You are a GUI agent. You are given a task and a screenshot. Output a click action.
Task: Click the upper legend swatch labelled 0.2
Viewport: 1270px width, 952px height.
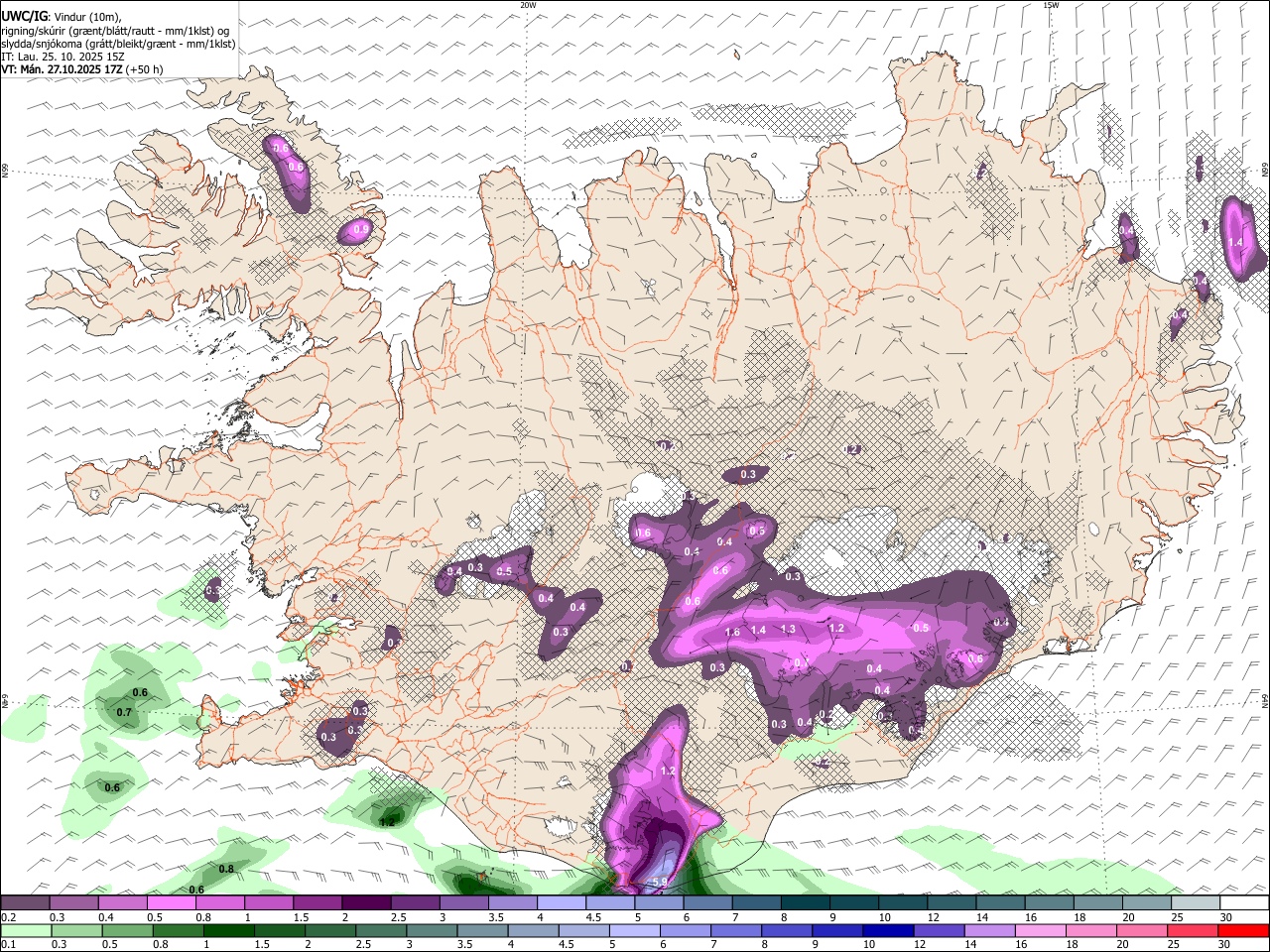tap(26, 902)
